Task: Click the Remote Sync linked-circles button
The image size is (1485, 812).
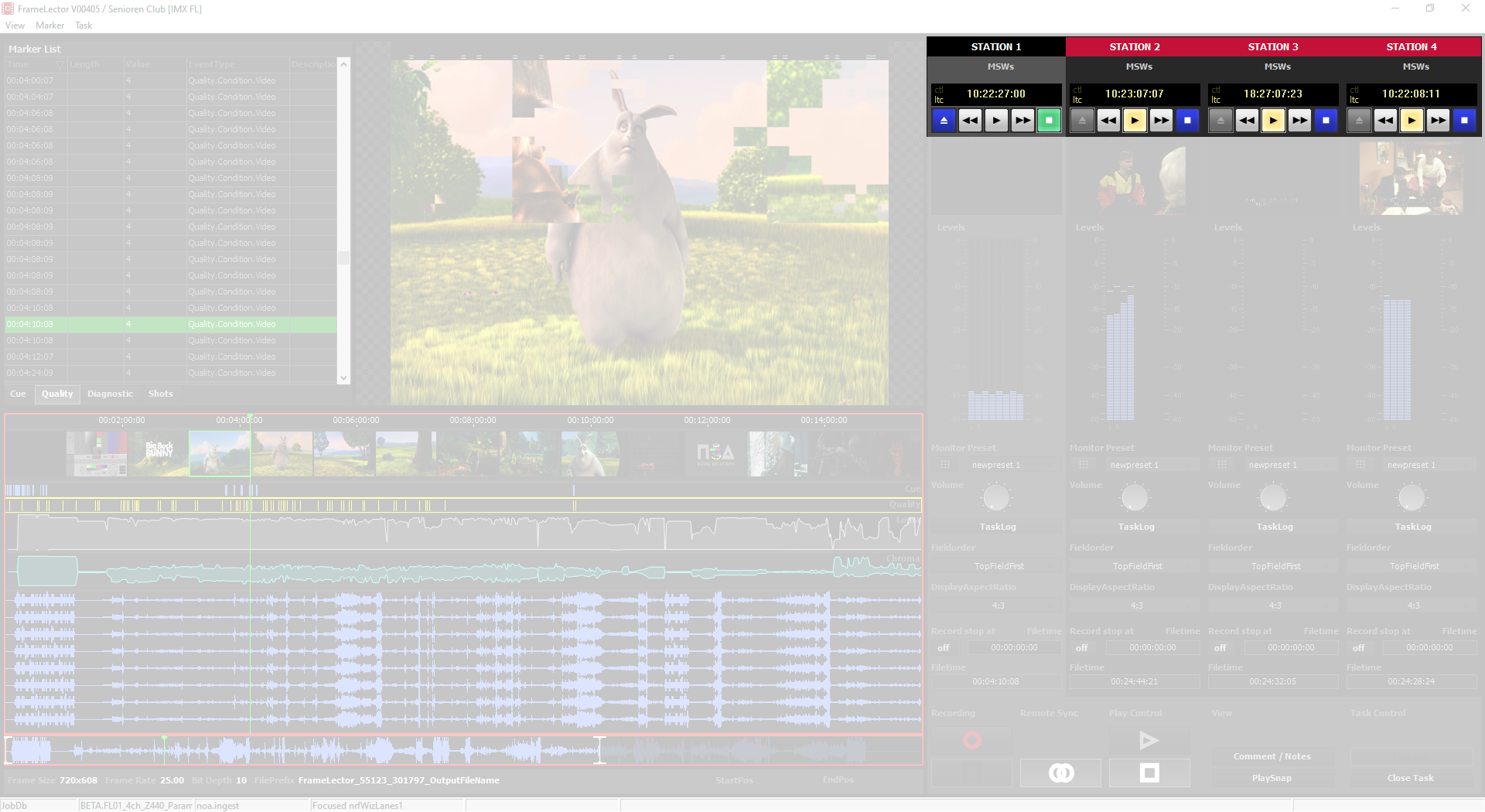Action: pos(1060,773)
